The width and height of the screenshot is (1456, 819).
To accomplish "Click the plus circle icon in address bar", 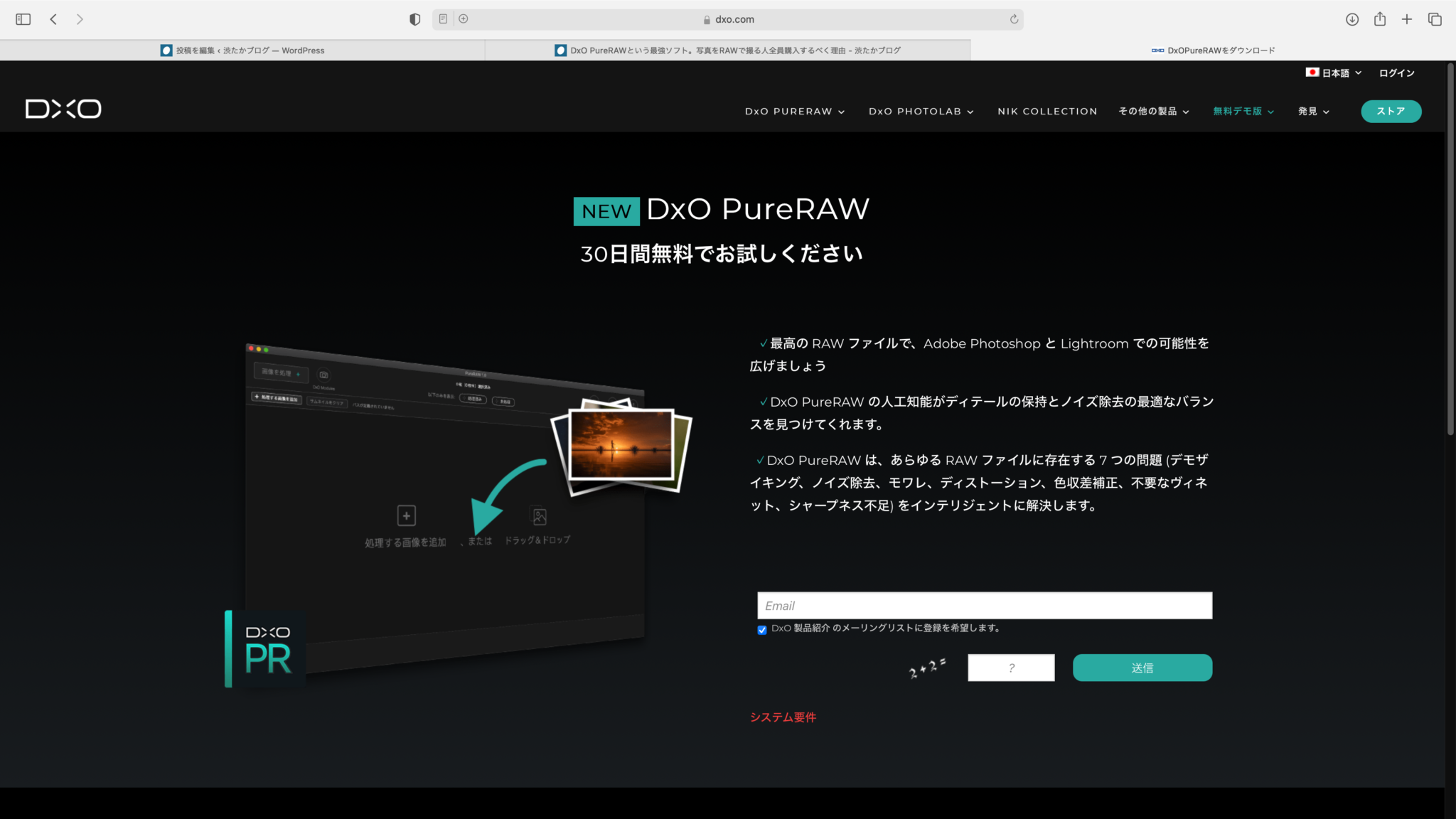I will coord(464,19).
